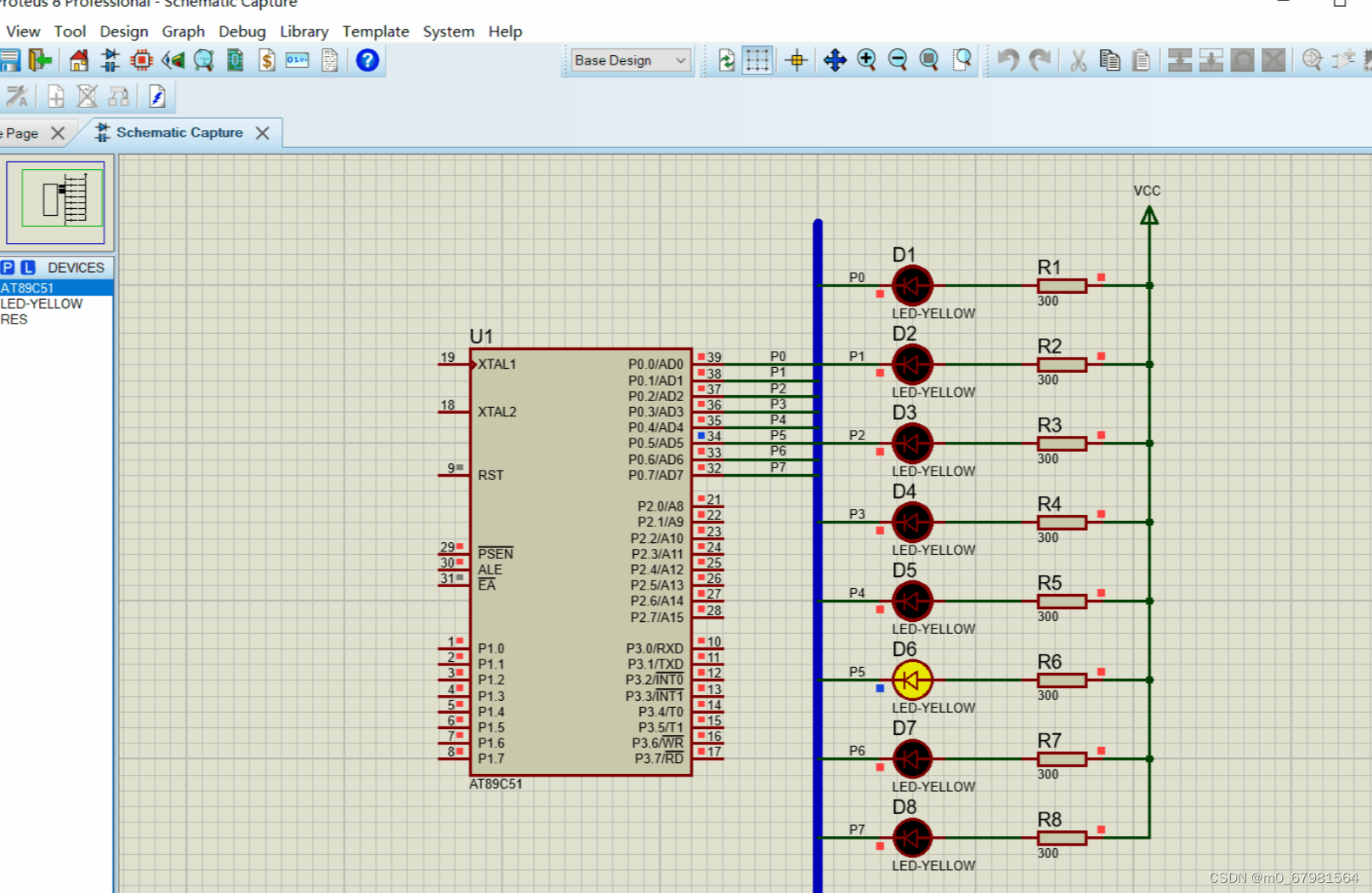
Task: Click the Redraw Display refresh icon
Action: coord(727,60)
